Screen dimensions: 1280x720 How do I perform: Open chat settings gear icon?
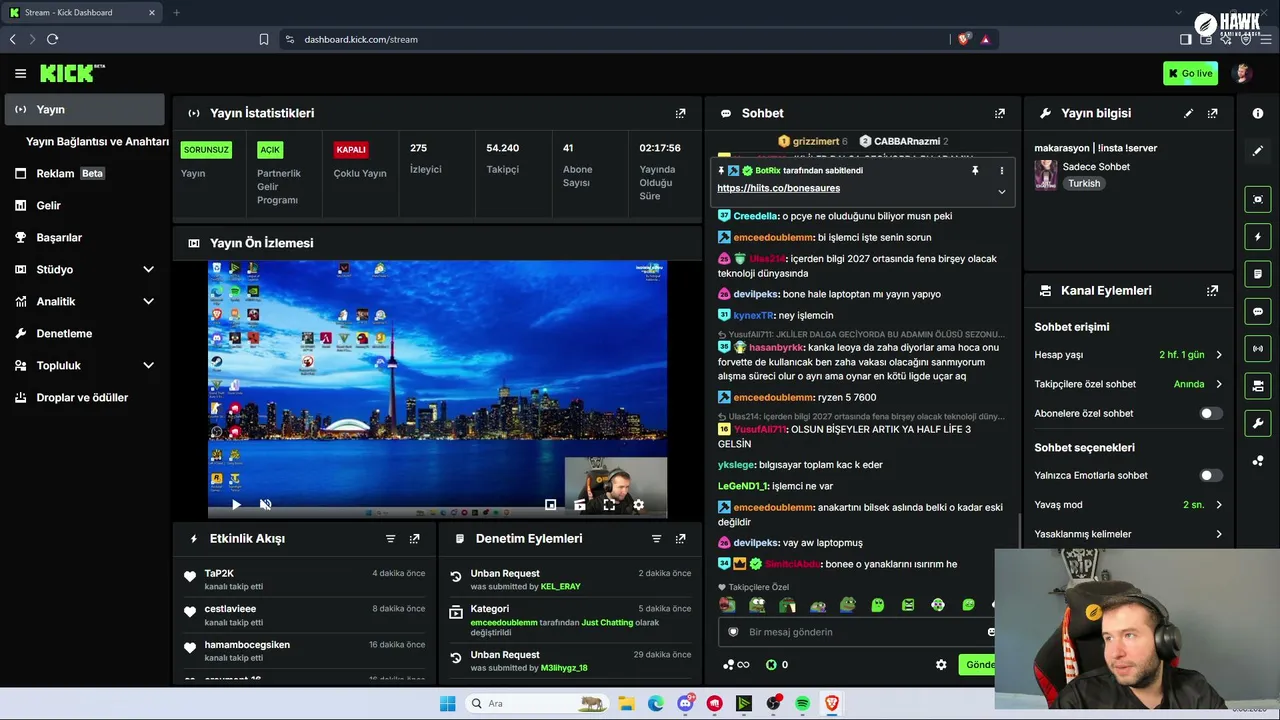pos(941,664)
